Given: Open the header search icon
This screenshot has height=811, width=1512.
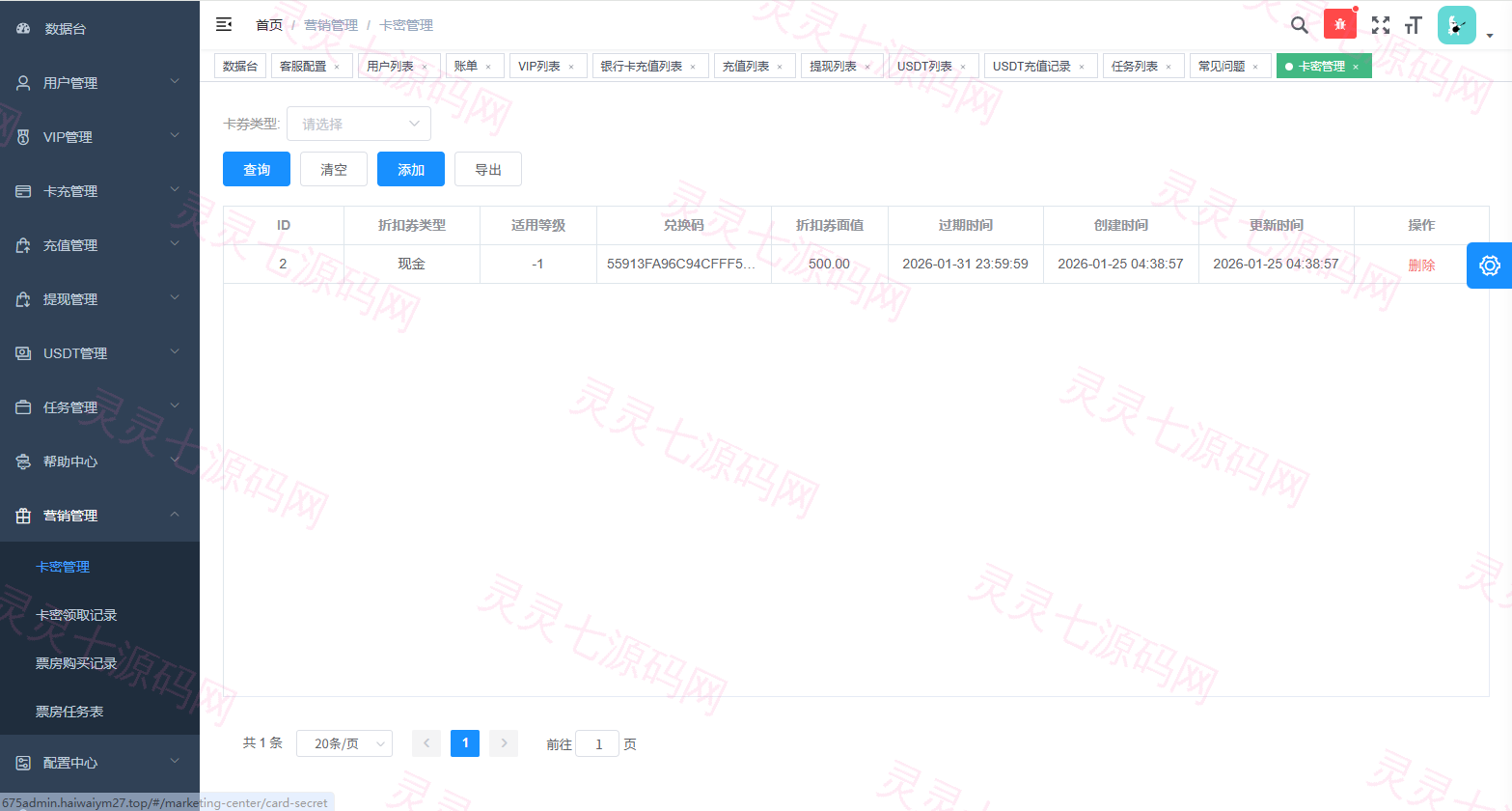Looking at the screenshot, I should (1300, 25).
